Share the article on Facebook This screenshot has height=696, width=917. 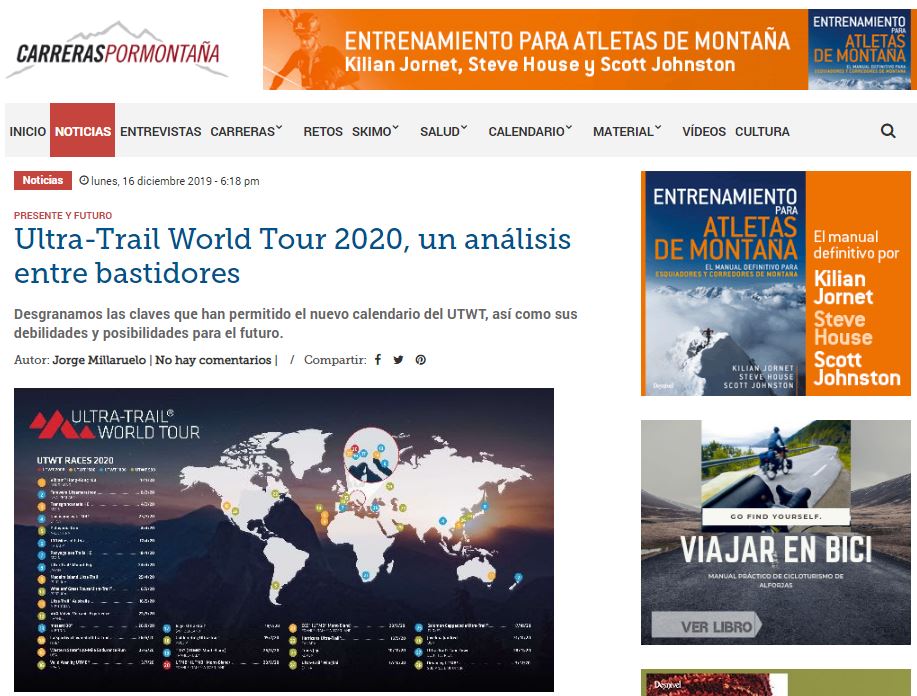pos(378,360)
